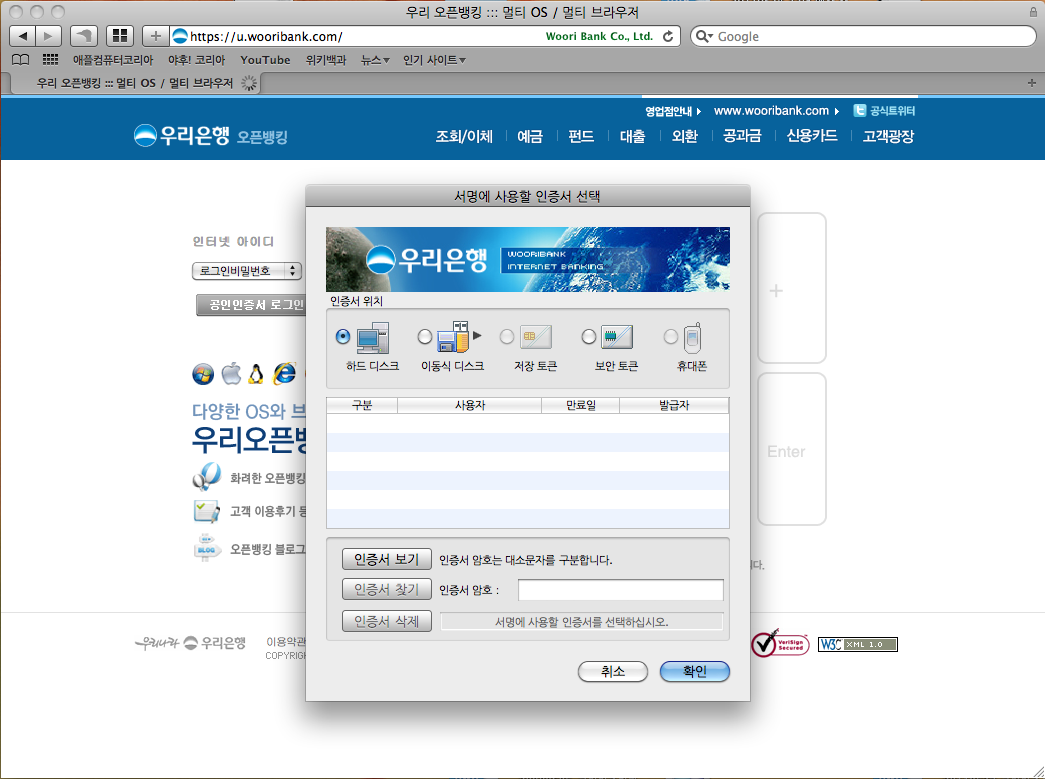Open the 예금 menu

point(530,136)
